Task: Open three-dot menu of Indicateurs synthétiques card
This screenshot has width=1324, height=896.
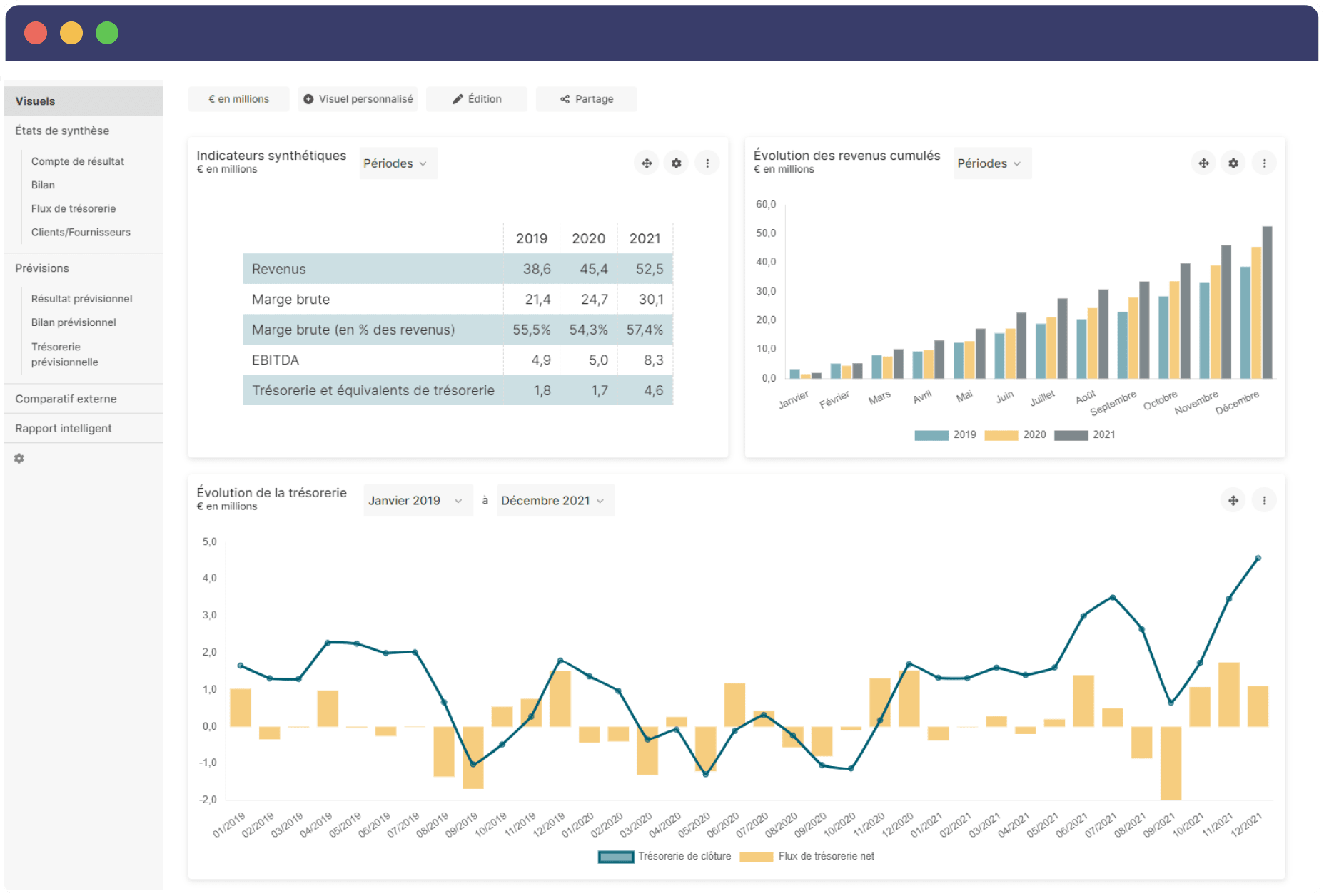Action: tap(707, 163)
